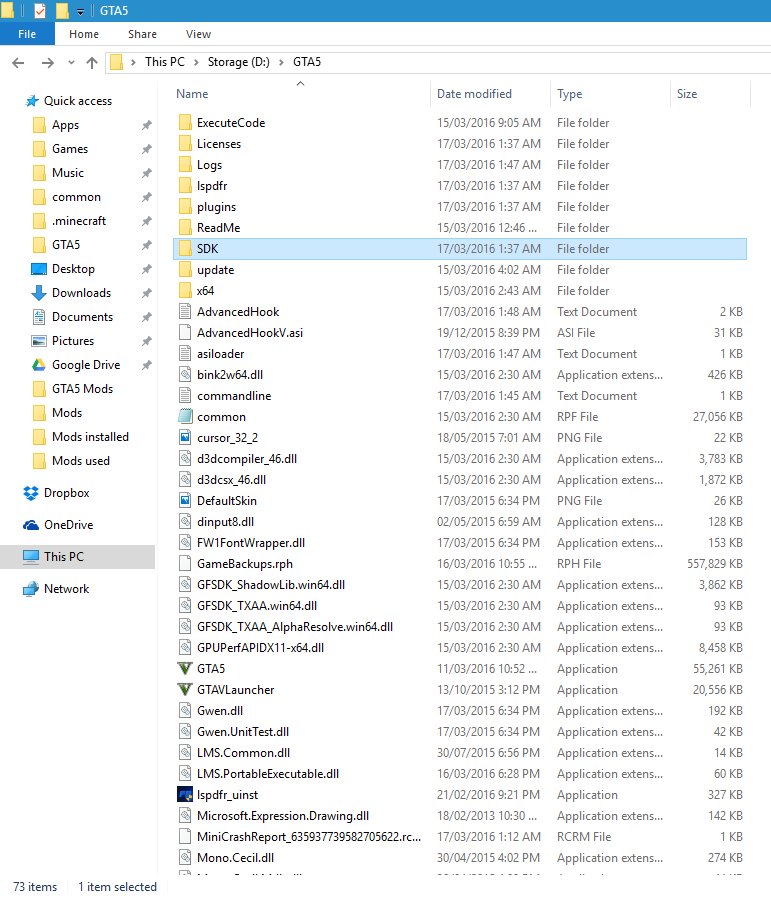Click the Pictures icon in sidebar
Screen dimensions: 771x898
coord(38,341)
